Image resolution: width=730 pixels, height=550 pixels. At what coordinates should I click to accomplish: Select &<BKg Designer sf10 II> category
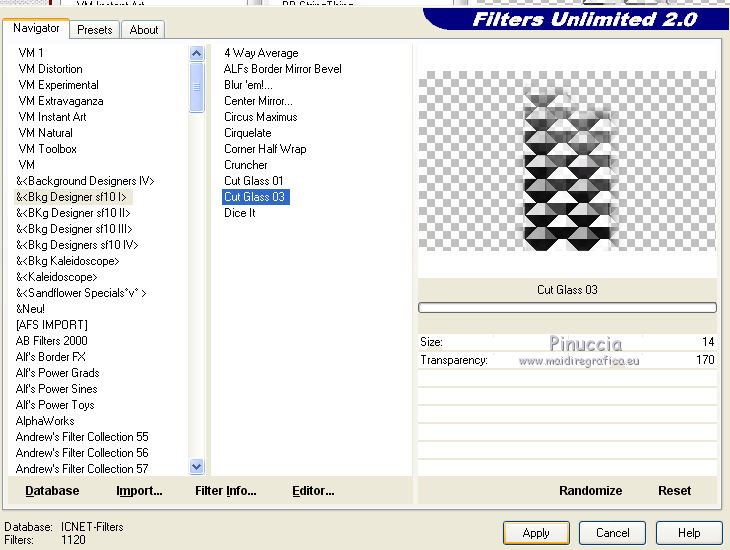[x=73, y=213]
